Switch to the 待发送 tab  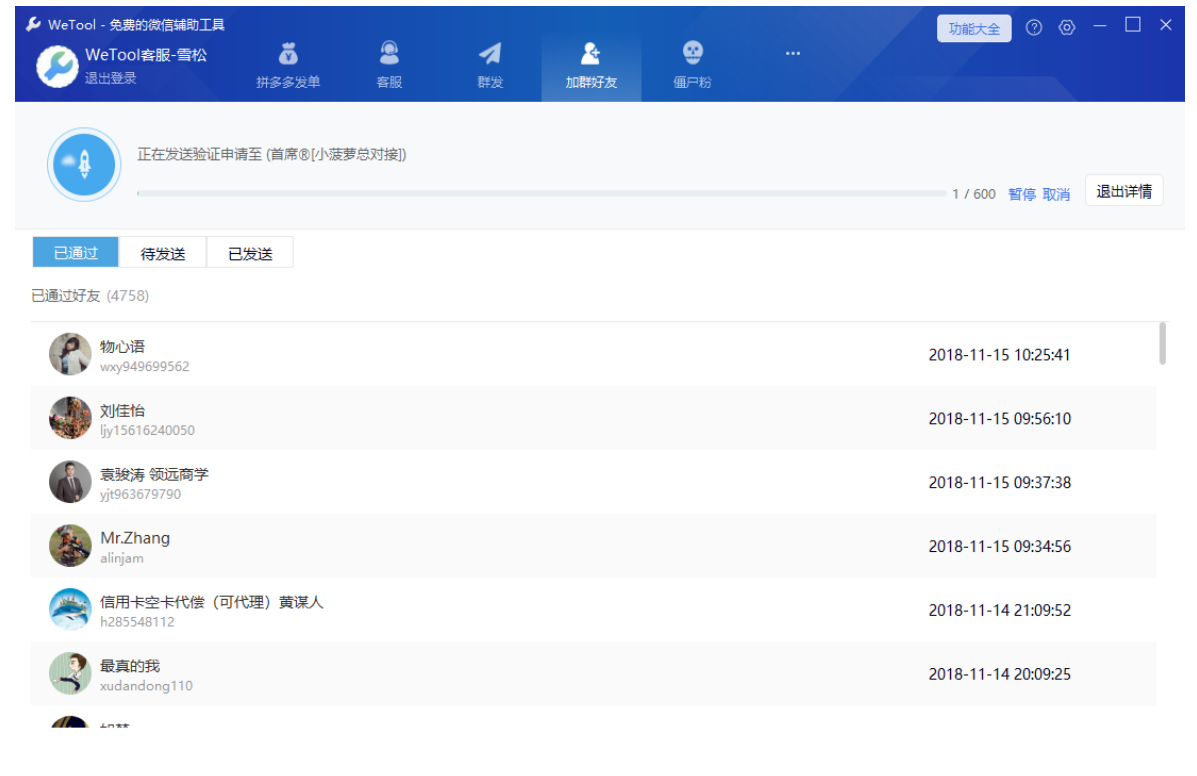click(163, 253)
